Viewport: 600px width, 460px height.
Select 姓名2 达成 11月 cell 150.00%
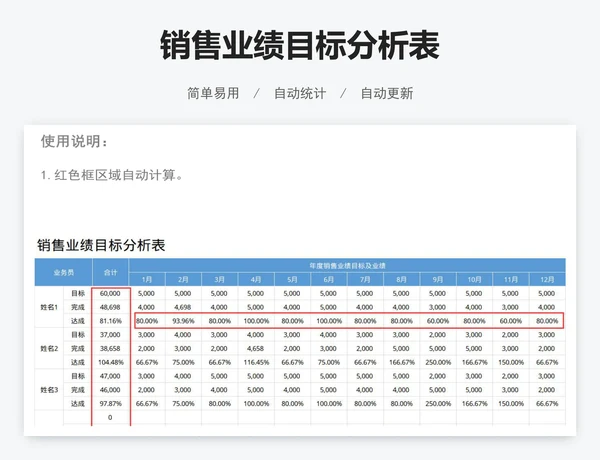click(x=510, y=362)
